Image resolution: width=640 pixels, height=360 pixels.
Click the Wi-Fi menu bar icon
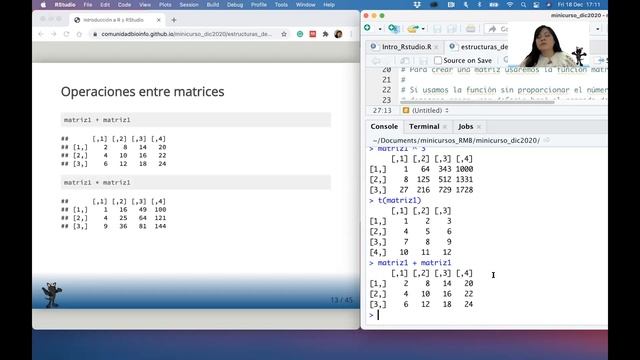point(510,5)
